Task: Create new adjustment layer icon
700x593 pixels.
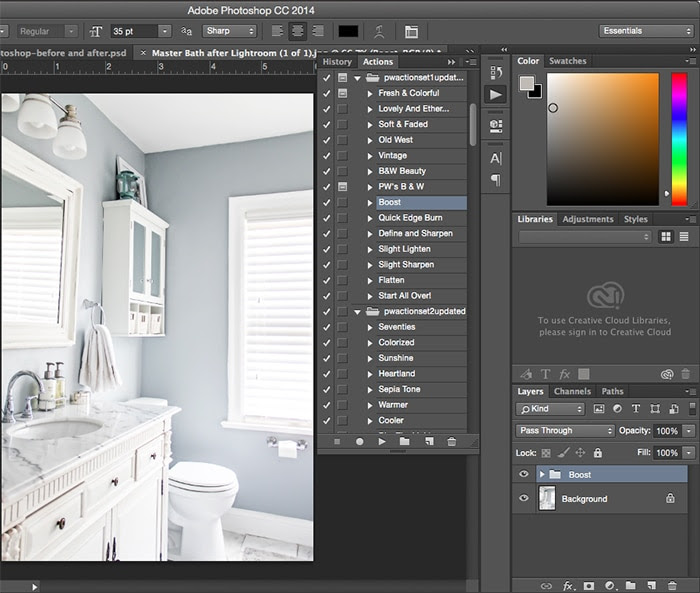Action: (x=609, y=585)
